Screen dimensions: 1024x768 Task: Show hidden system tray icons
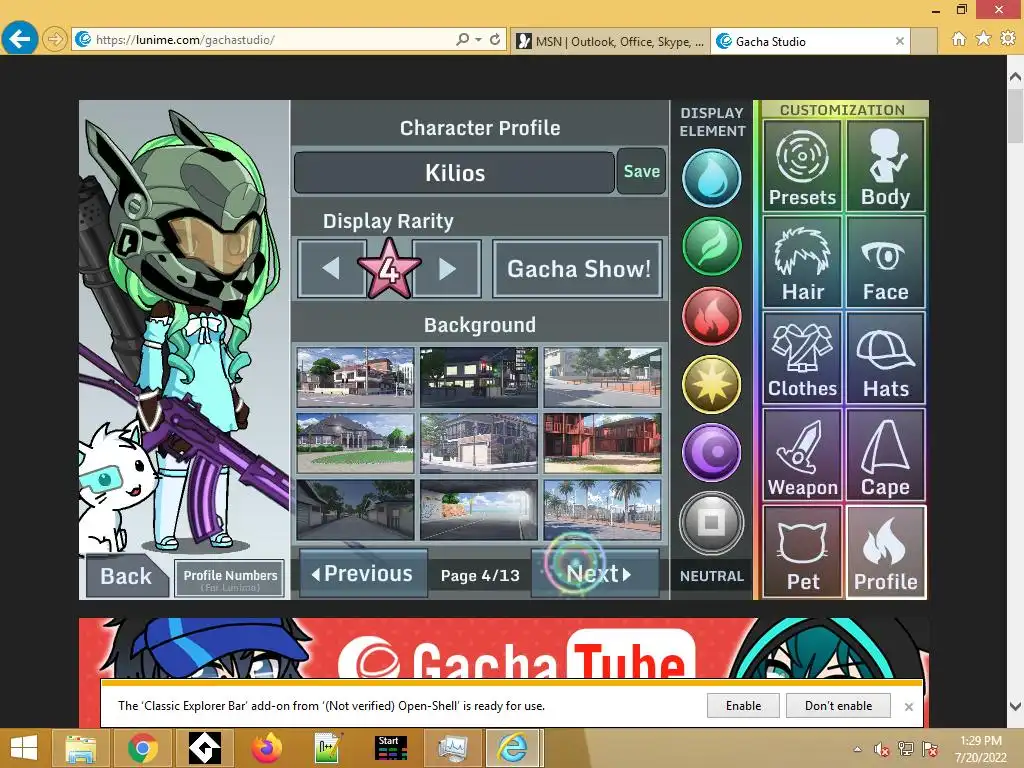coord(857,749)
